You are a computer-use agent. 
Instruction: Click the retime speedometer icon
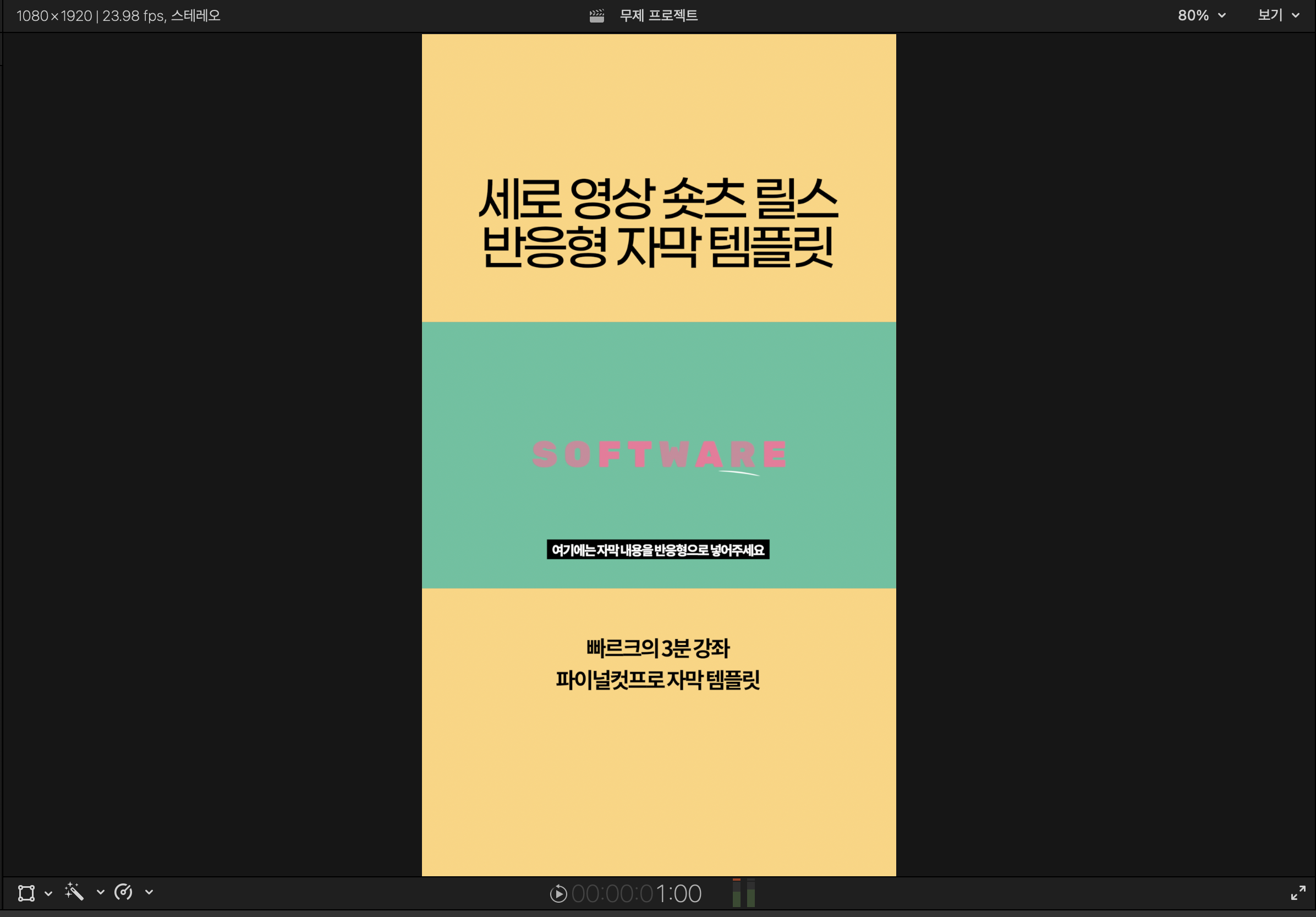click(x=123, y=892)
